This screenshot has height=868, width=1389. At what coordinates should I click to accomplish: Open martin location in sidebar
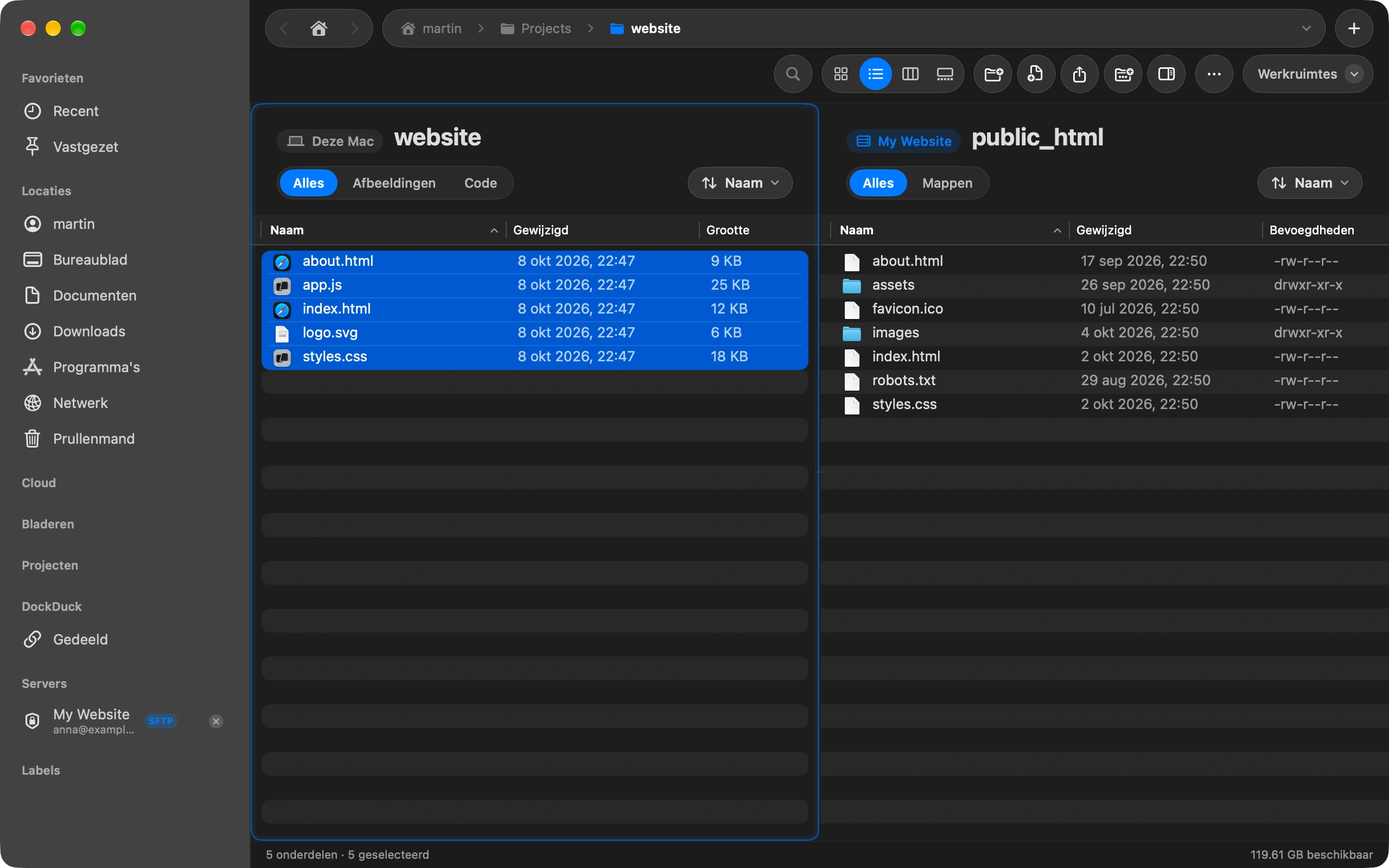point(125,224)
